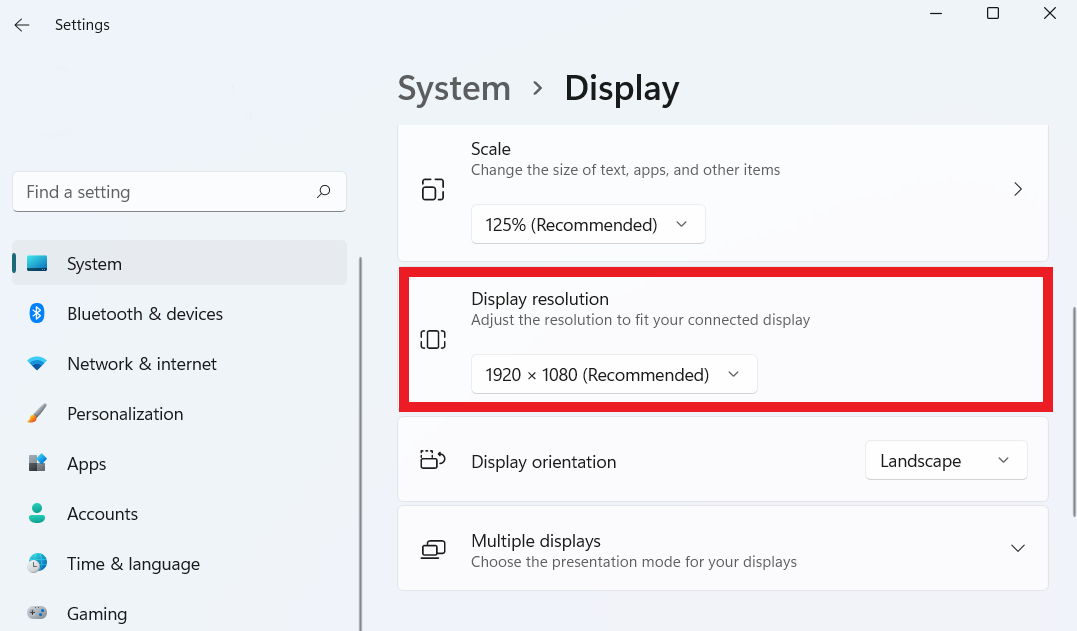Click the Gaming Xbox icon
Screen dimensions: 1077x631
point(37,613)
